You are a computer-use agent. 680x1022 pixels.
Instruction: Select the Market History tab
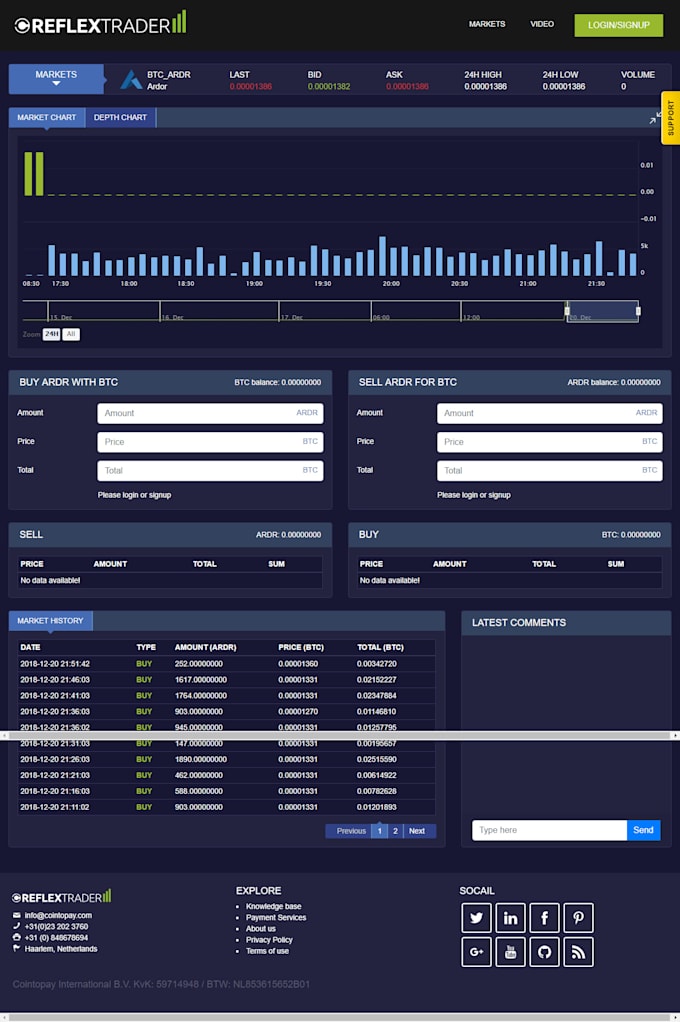tap(50, 620)
